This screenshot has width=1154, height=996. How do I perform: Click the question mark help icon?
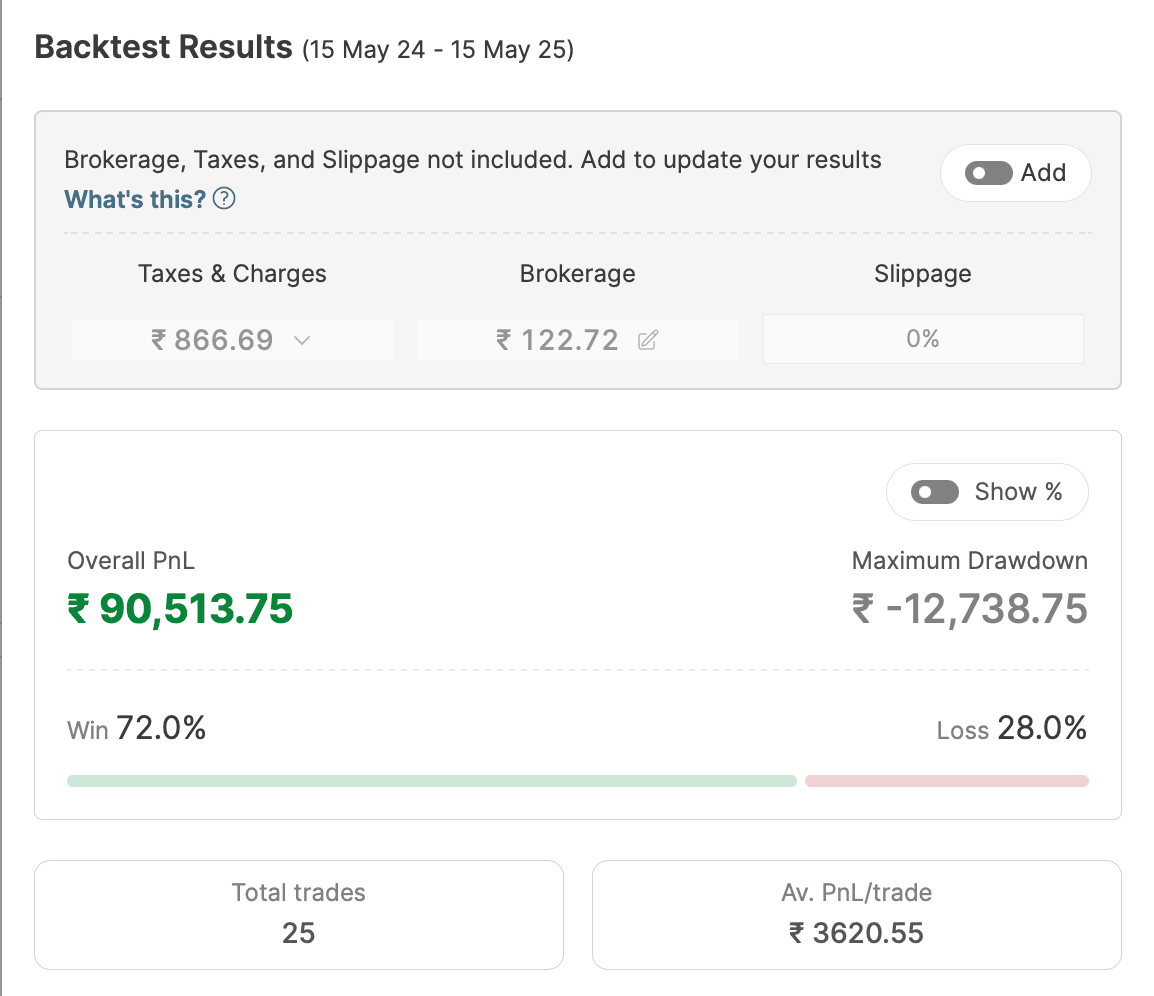(225, 199)
